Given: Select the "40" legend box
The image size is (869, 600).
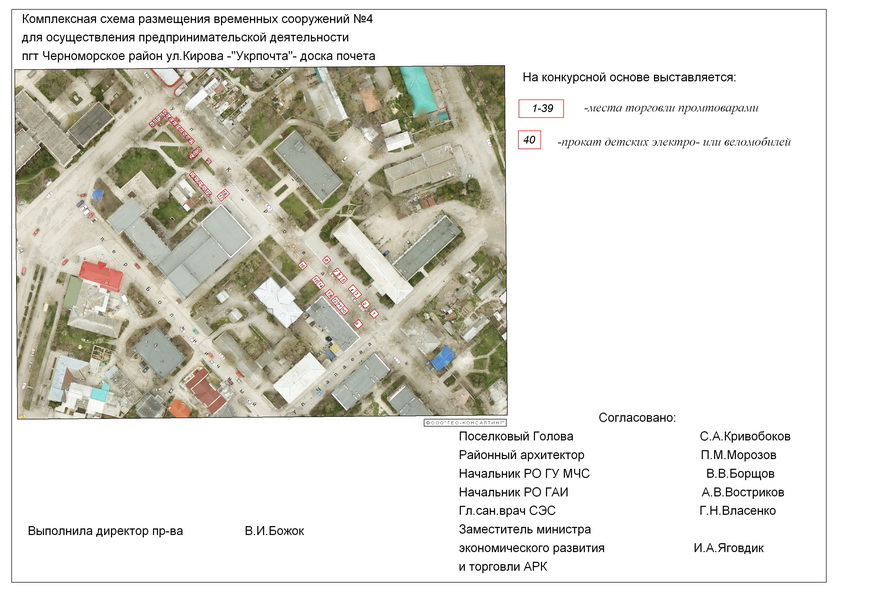Looking at the screenshot, I should (529, 141).
